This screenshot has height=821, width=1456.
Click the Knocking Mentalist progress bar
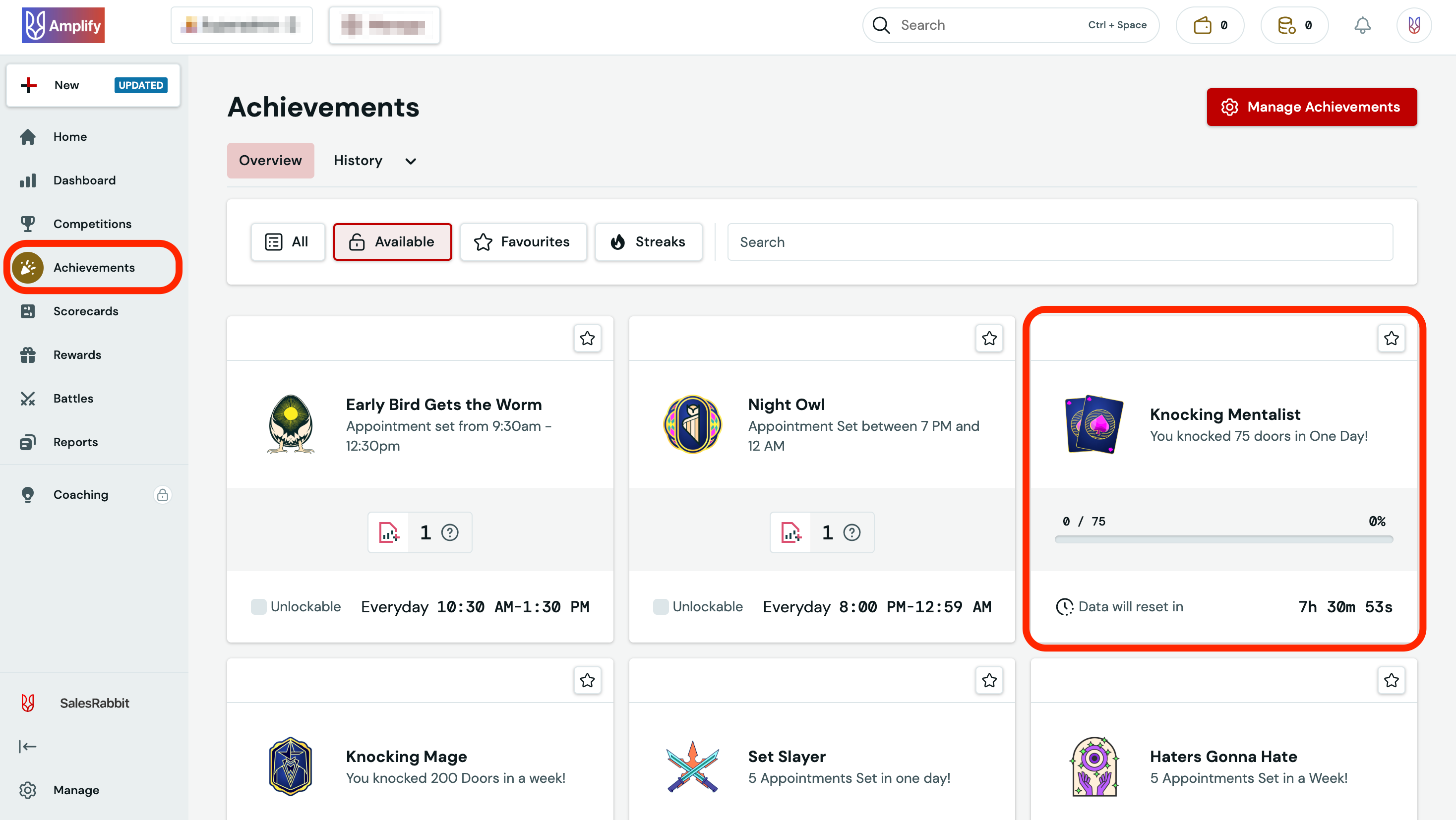tap(1224, 539)
